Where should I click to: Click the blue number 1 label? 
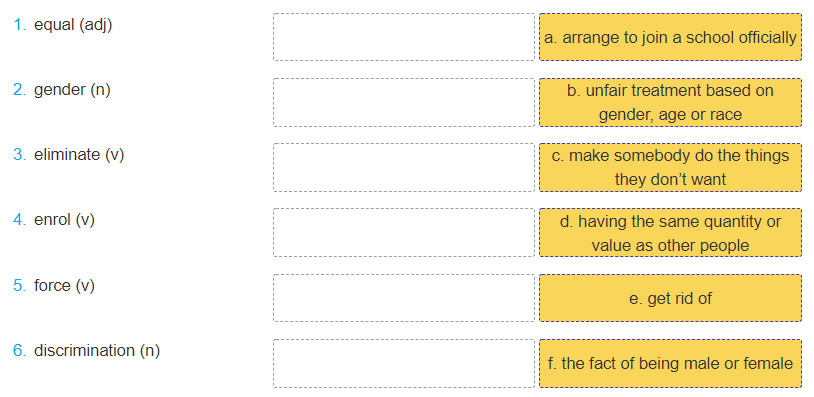pos(20,25)
